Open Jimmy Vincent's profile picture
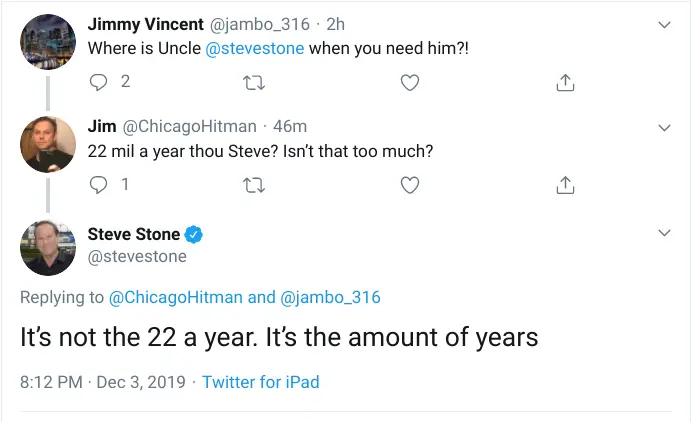 click(x=48, y=42)
